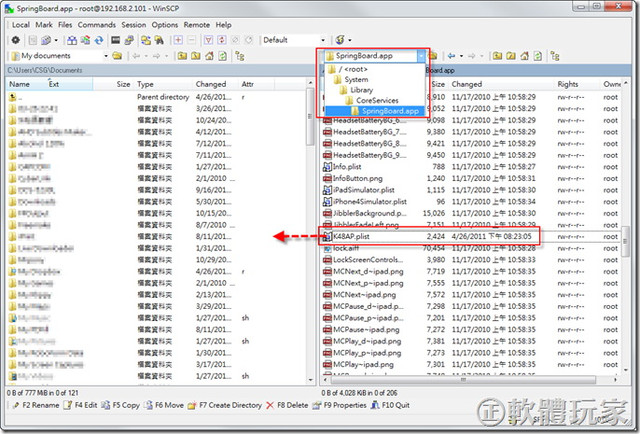Go to local home directory icon
Viewport: 640px width, 434px height.
click(209, 56)
